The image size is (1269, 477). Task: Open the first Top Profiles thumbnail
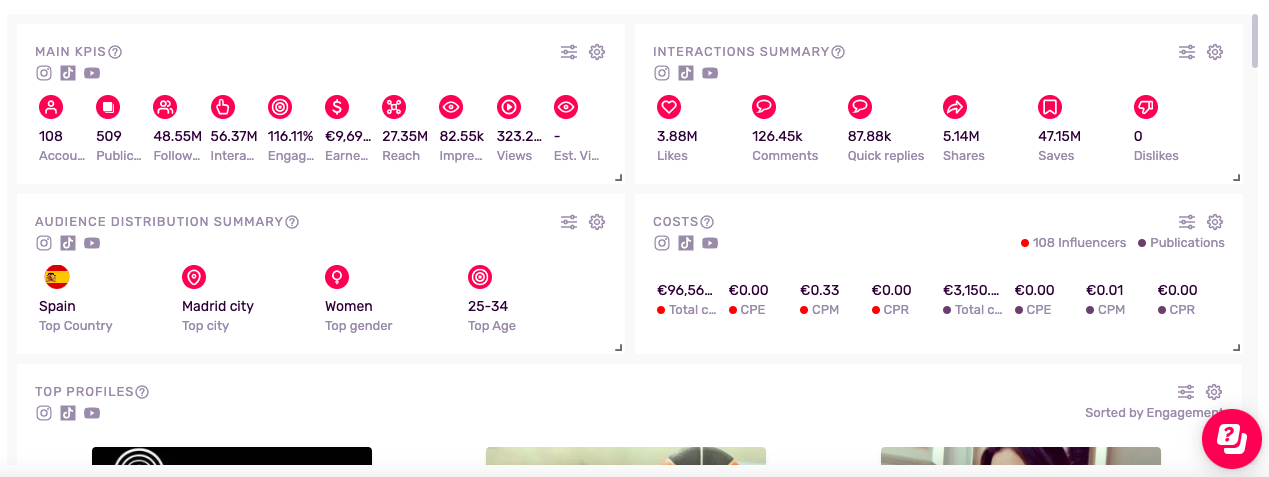tap(232, 457)
